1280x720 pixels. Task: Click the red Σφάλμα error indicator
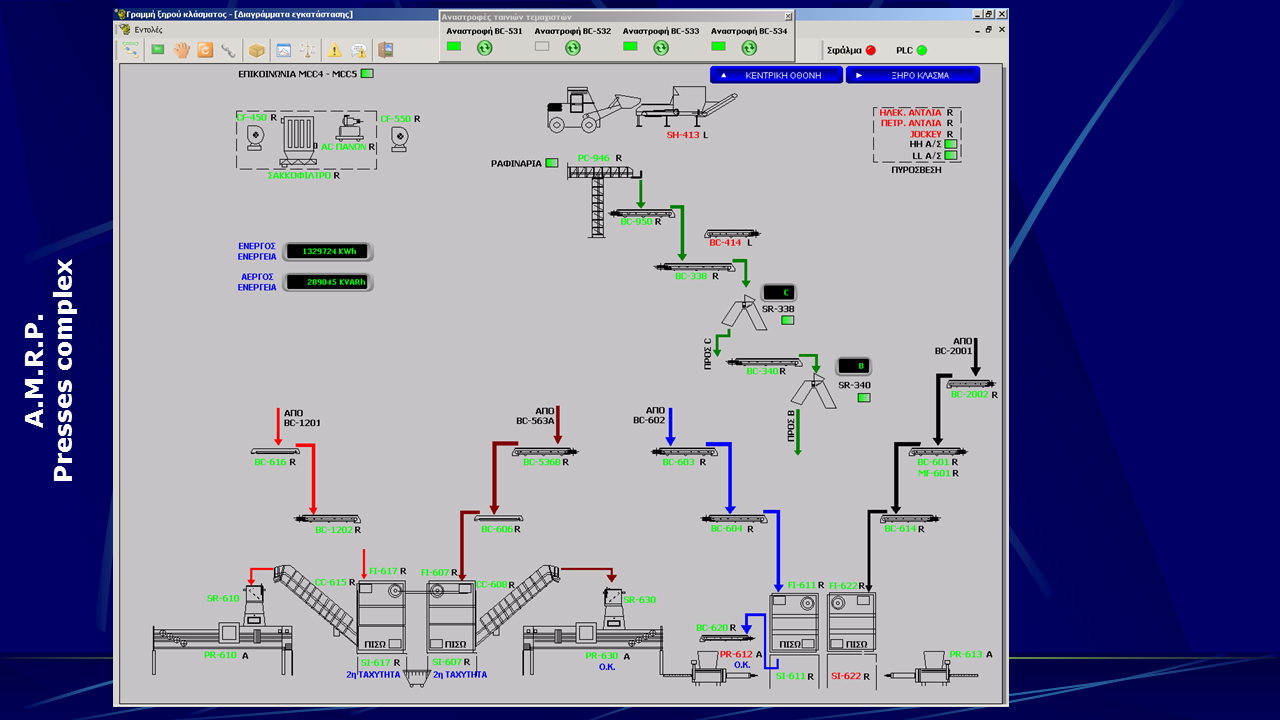[x=870, y=50]
